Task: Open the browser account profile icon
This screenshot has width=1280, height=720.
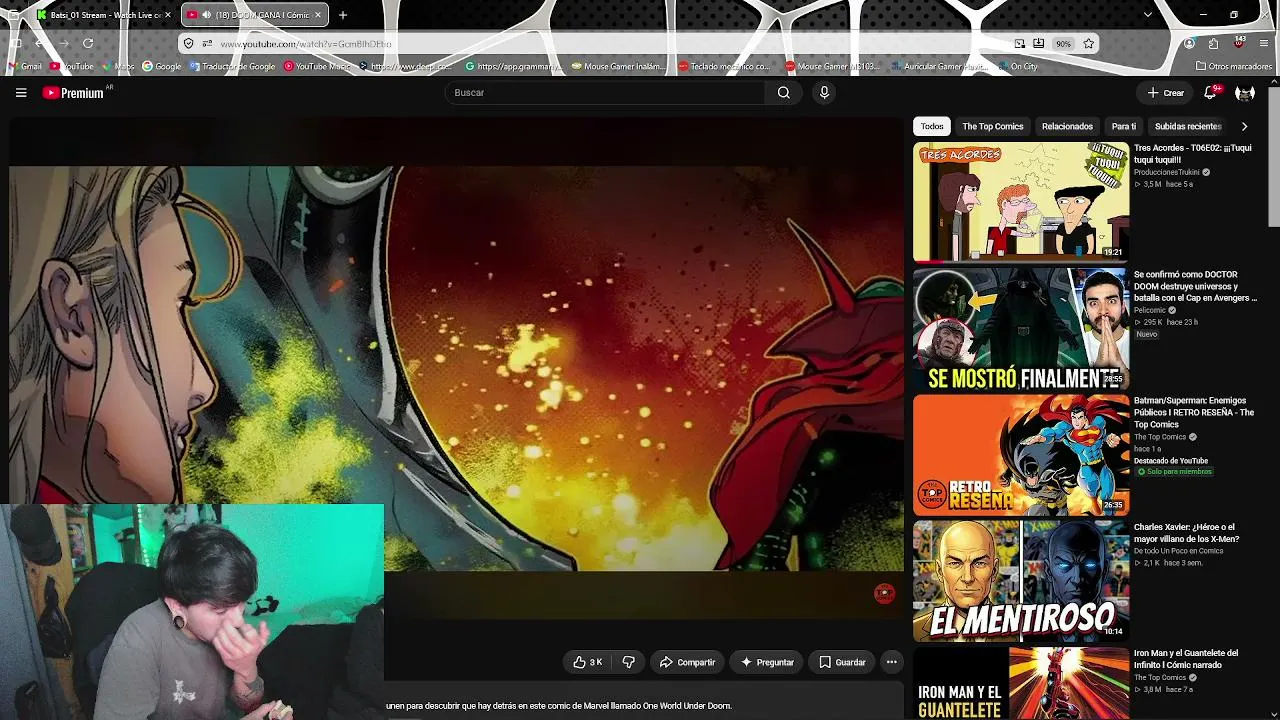Action: click(x=1189, y=44)
